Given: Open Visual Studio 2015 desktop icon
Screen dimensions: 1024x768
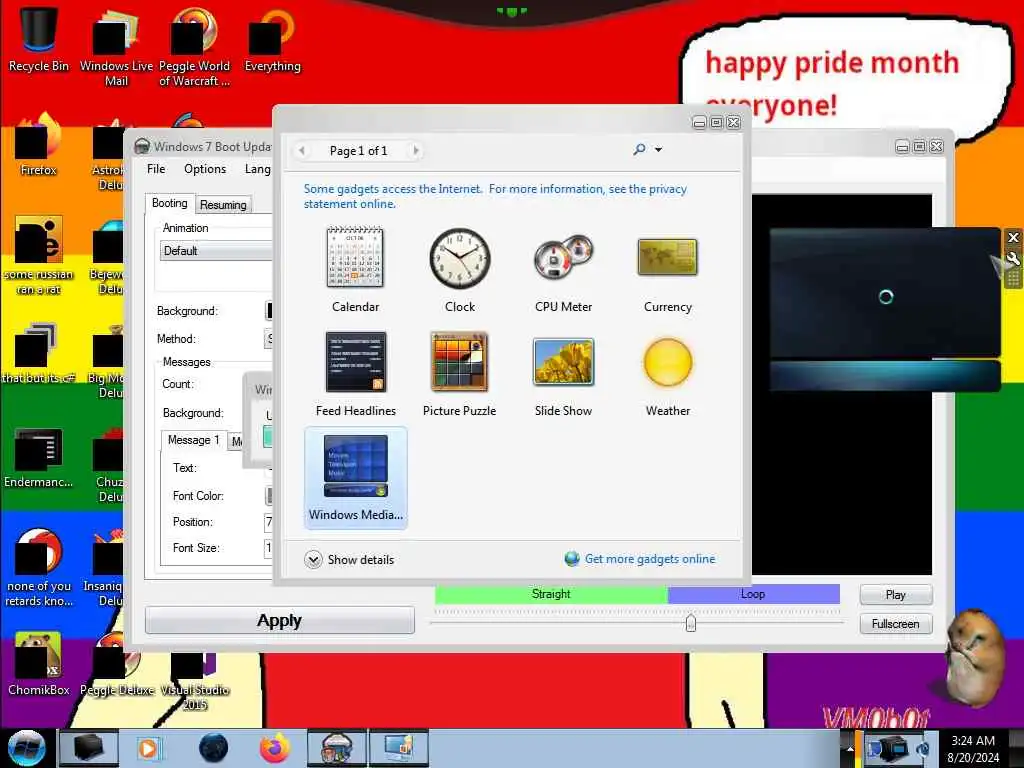Looking at the screenshot, I should (x=195, y=679).
